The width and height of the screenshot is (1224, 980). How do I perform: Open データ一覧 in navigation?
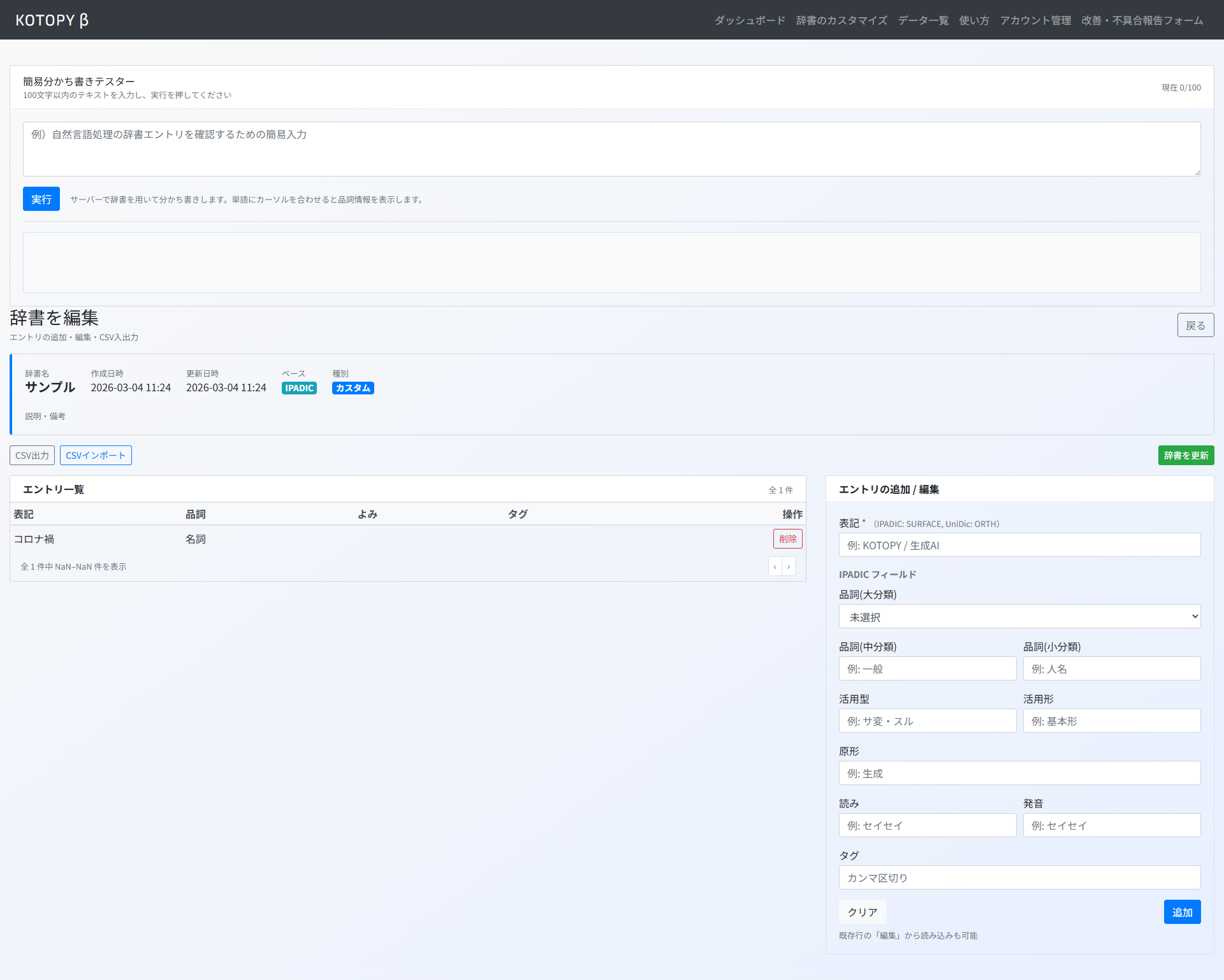[922, 20]
